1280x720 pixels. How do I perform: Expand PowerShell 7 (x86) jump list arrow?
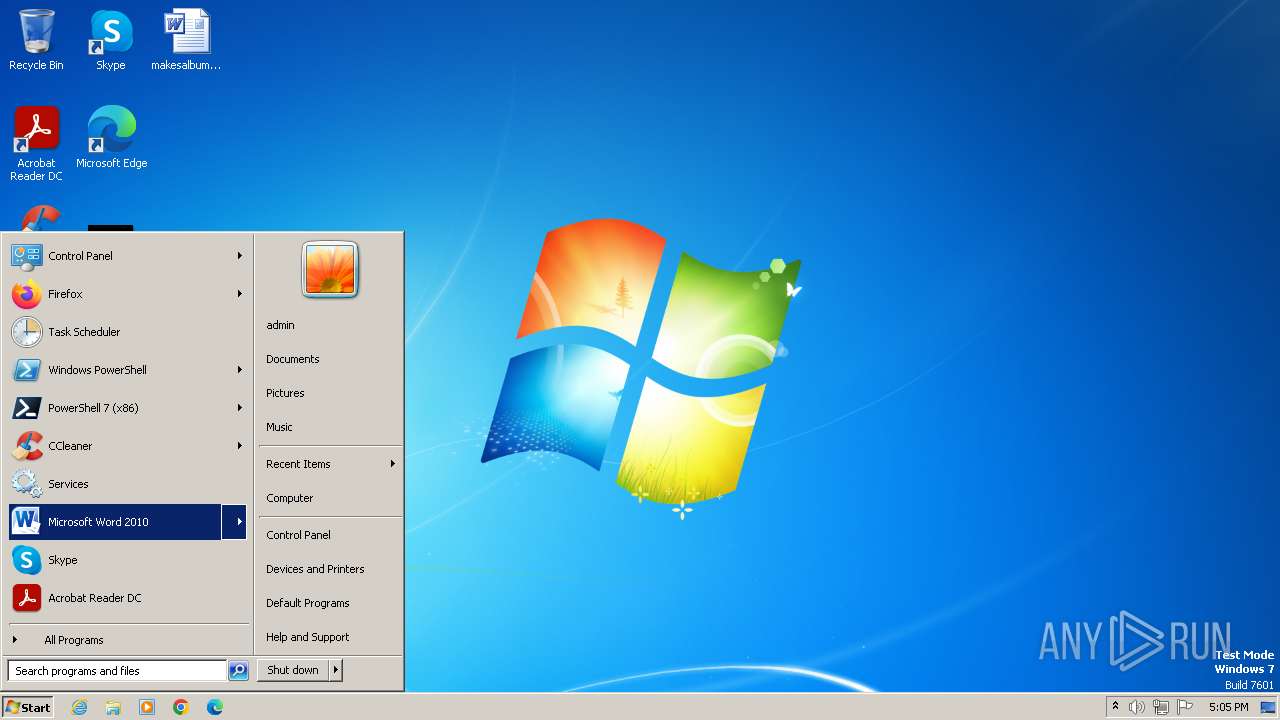coord(239,408)
